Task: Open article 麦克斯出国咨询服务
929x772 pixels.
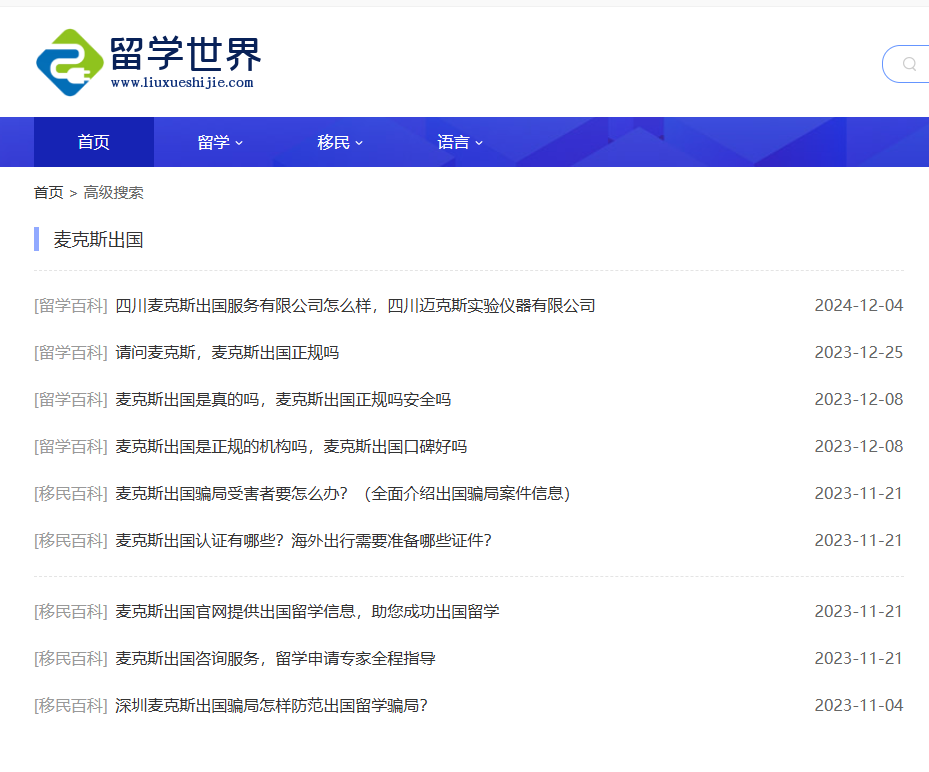Action: 275,658
